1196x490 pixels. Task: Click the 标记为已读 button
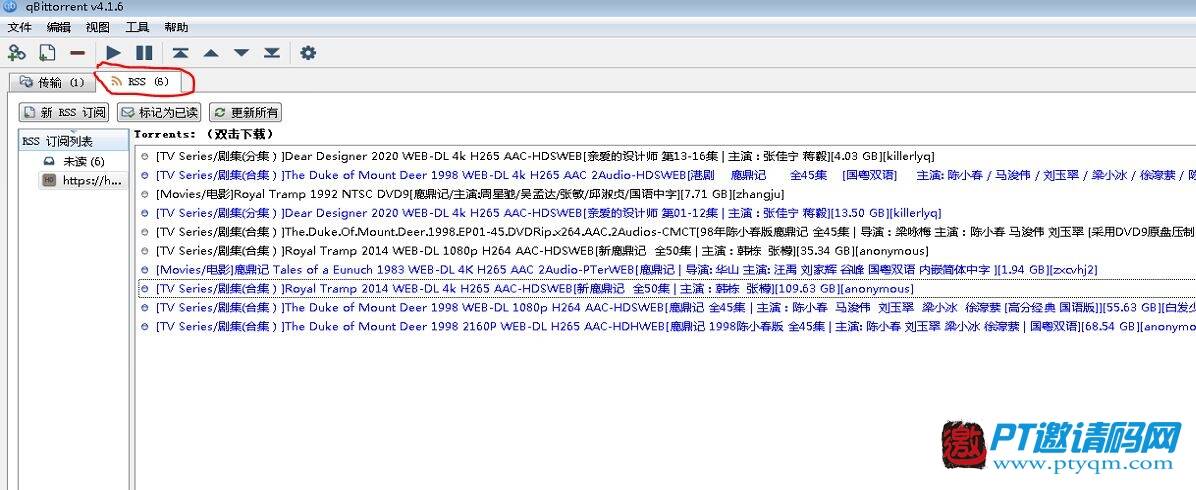(x=159, y=112)
